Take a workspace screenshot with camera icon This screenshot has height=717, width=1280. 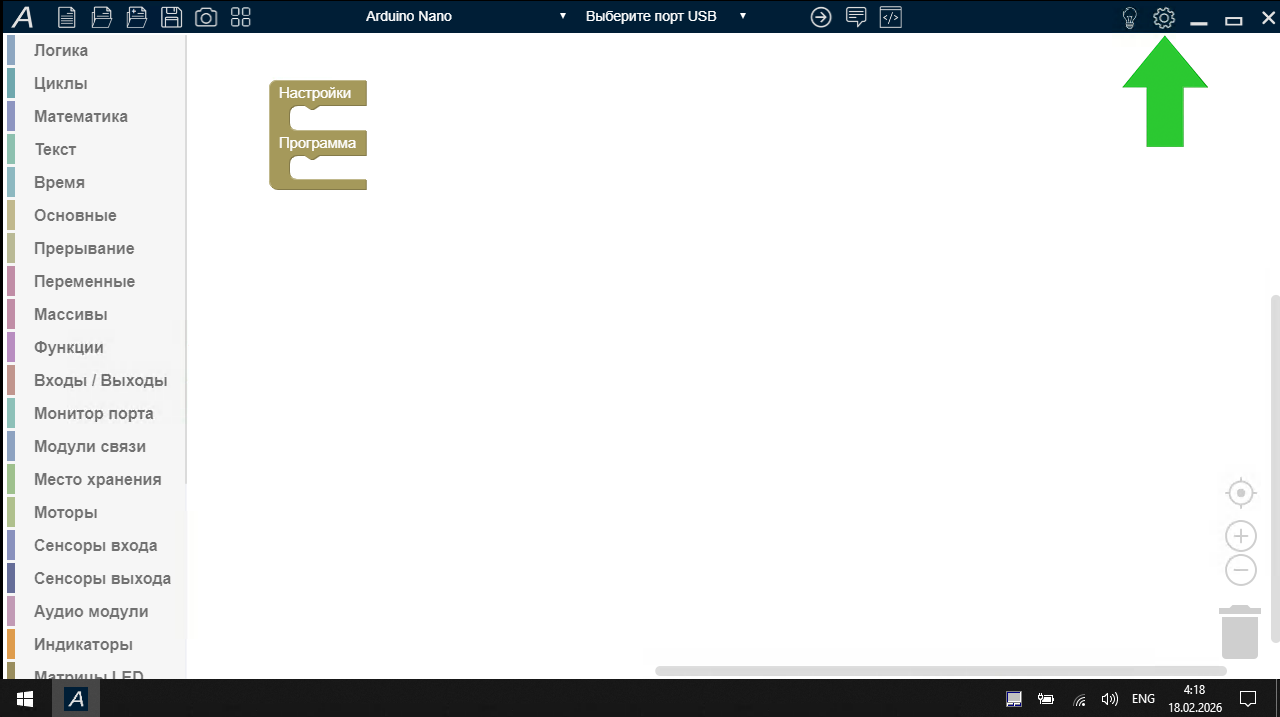[x=205, y=17]
